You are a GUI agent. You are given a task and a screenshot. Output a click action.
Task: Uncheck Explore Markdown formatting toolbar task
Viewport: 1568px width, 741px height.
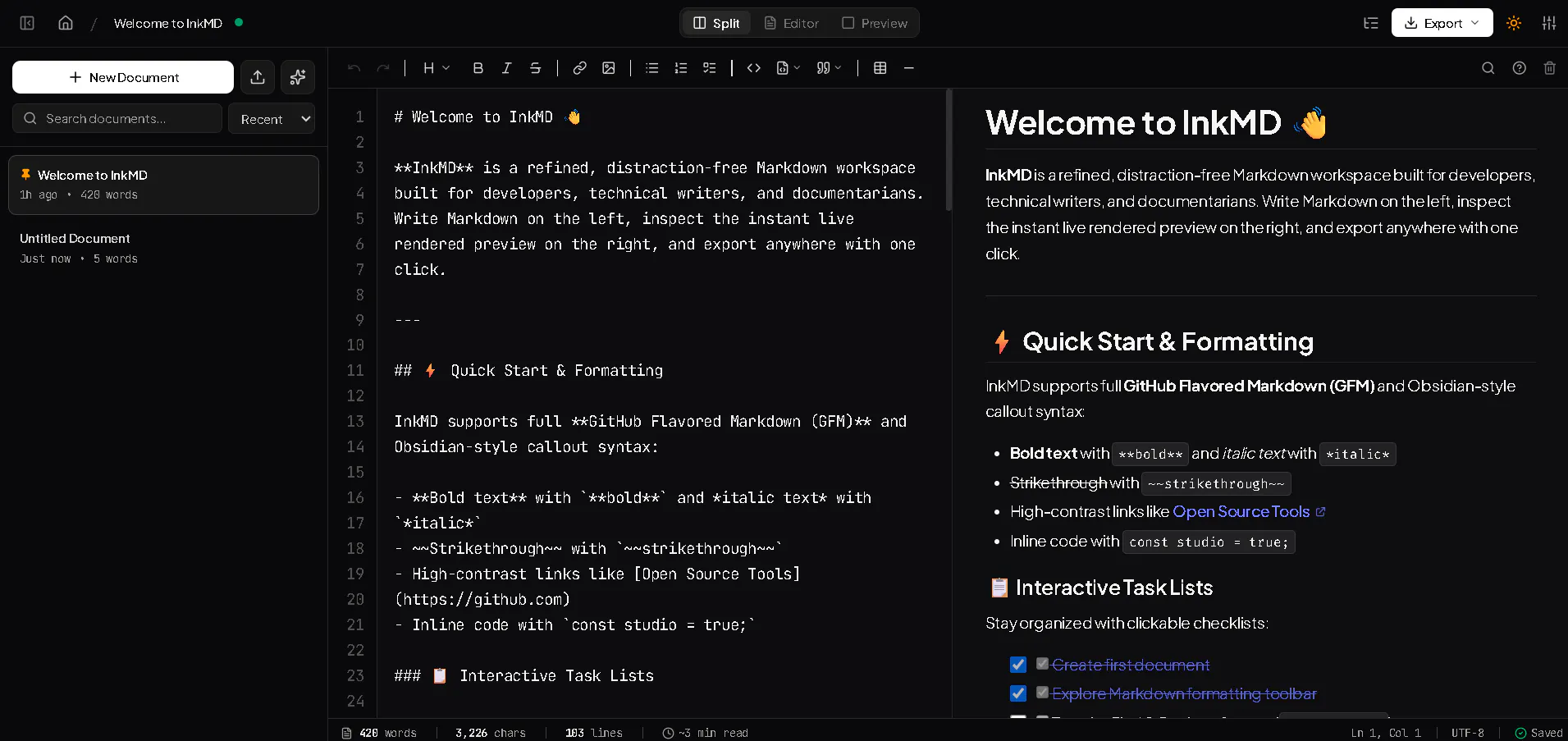coord(1018,693)
